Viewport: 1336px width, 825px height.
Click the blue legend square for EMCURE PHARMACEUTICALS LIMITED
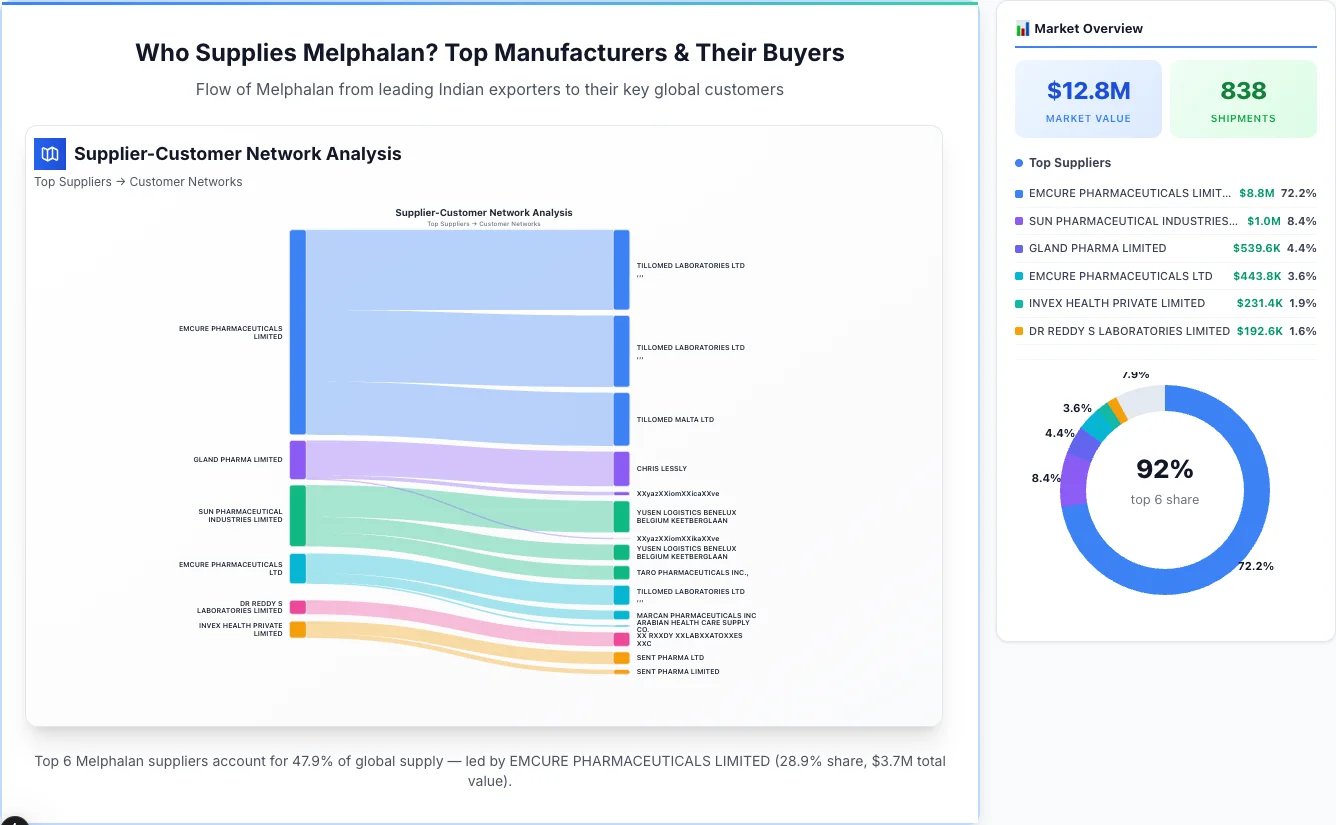[x=1020, y=193]
